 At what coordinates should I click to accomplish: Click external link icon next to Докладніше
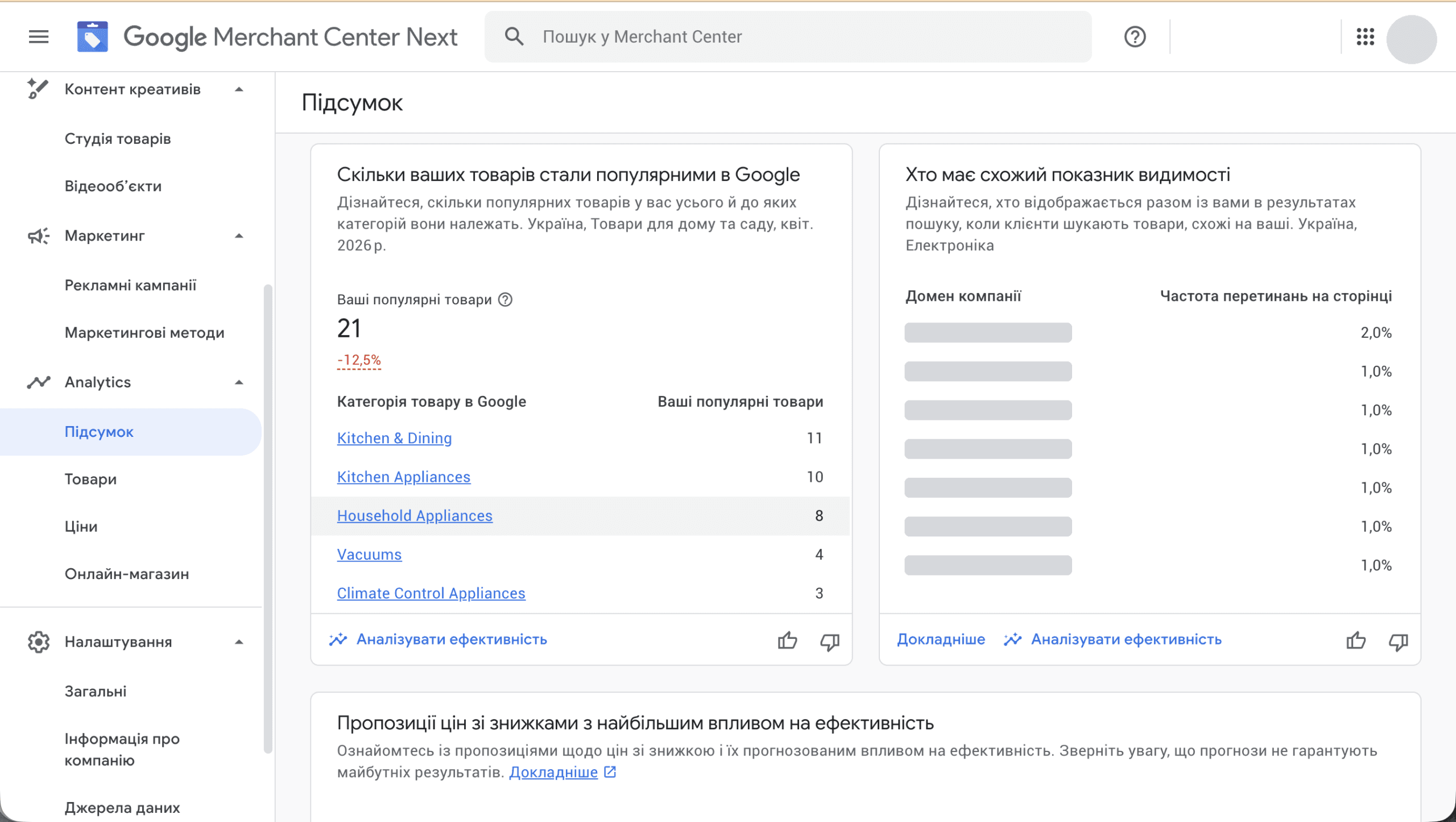610,772
